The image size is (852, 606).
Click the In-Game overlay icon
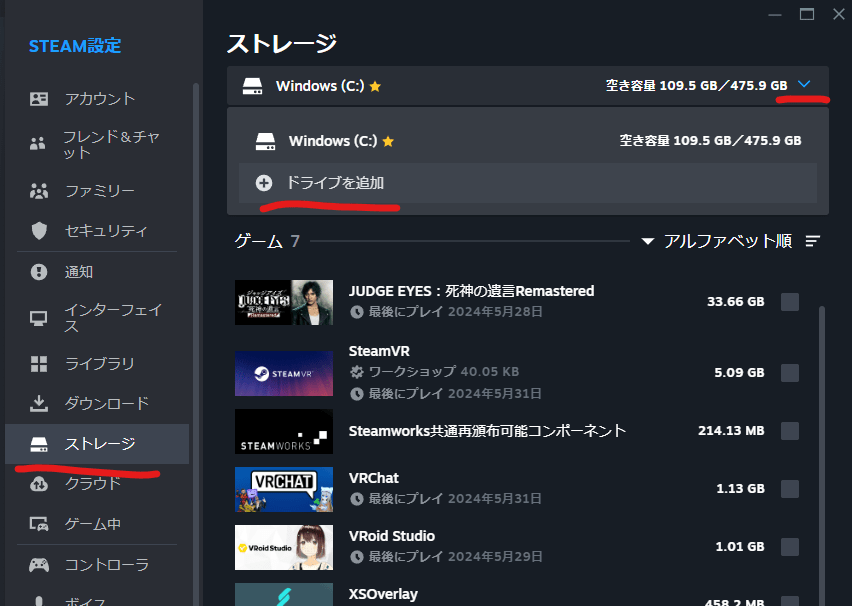[x=39, y=524]
